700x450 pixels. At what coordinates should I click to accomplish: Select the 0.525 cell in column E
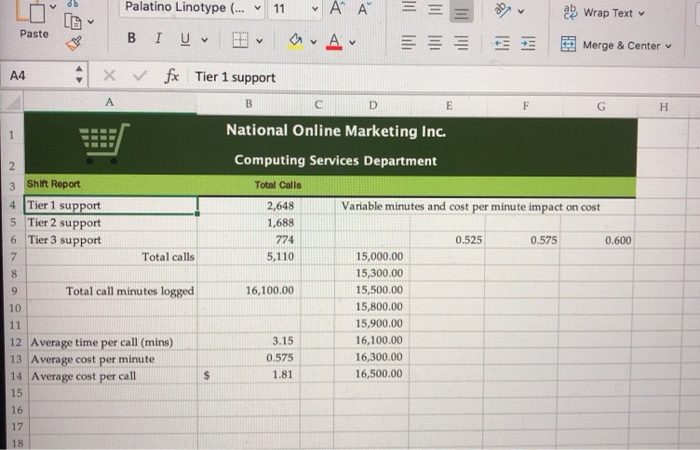point(447,240)
